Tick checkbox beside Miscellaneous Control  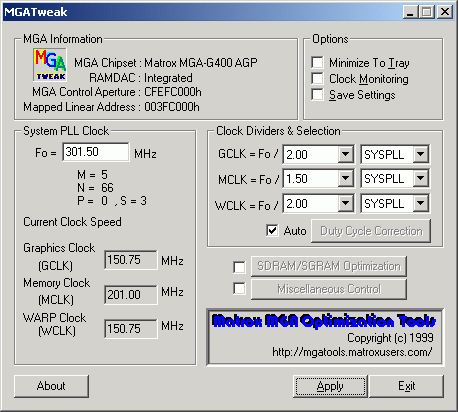click(x=239, y=289)
